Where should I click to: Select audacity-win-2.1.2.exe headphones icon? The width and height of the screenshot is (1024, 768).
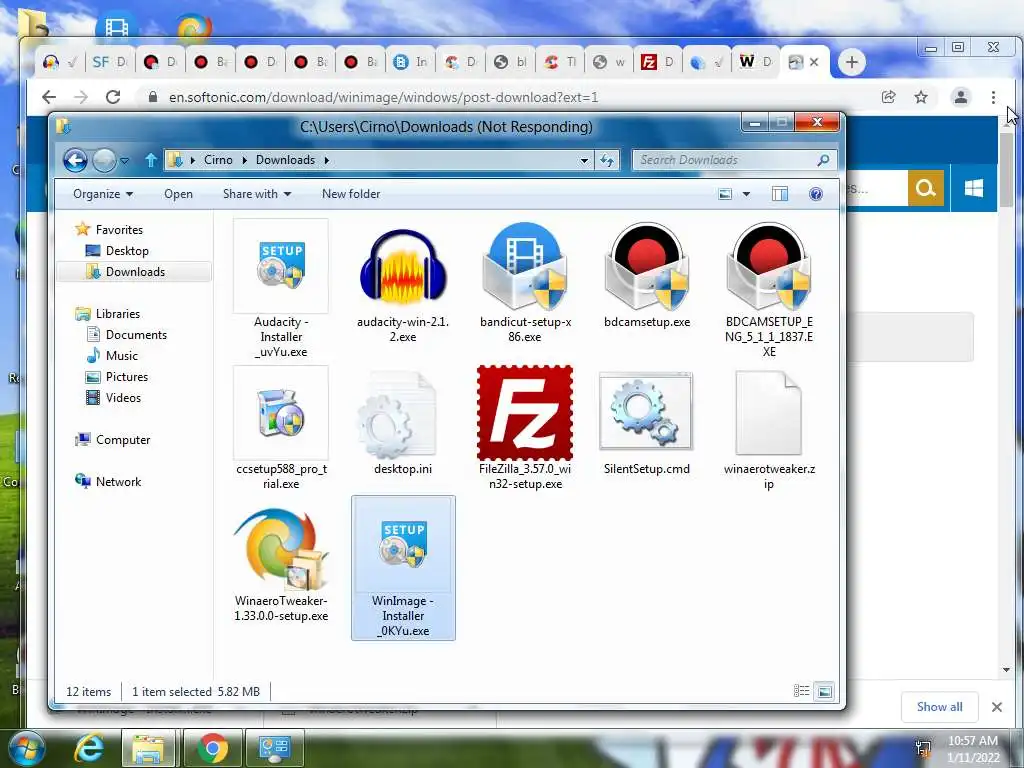pos(403,268)
